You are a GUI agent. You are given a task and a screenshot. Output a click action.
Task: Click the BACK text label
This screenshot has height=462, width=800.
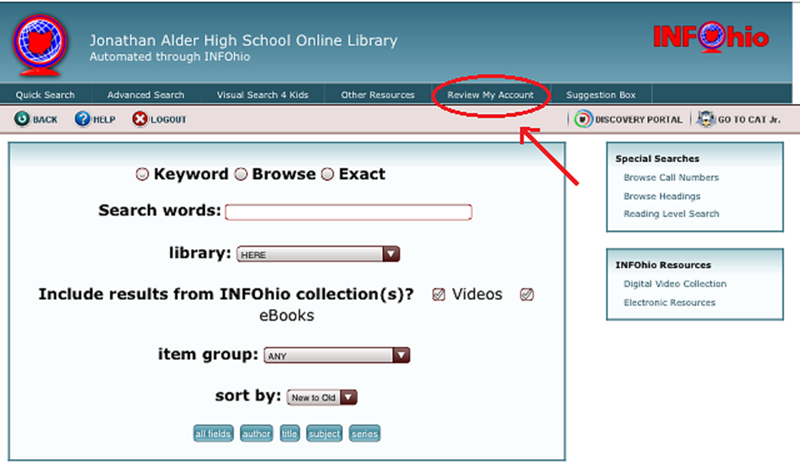coord(45,119)
